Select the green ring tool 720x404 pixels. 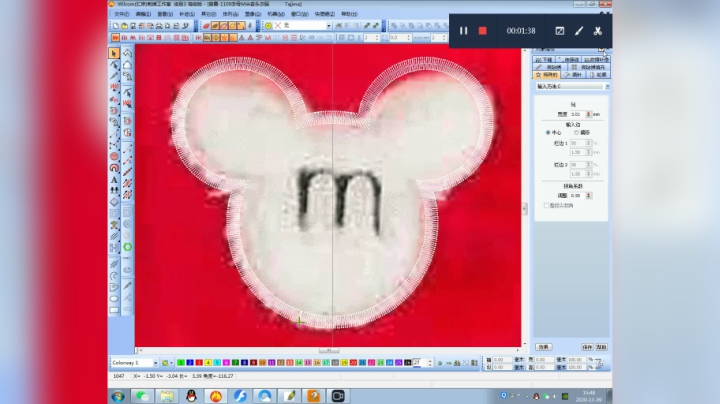[127, 247]
